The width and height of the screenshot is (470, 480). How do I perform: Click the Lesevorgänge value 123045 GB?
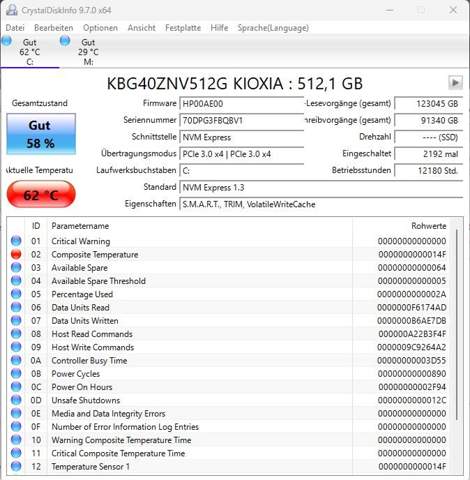(x=429, y=104)
